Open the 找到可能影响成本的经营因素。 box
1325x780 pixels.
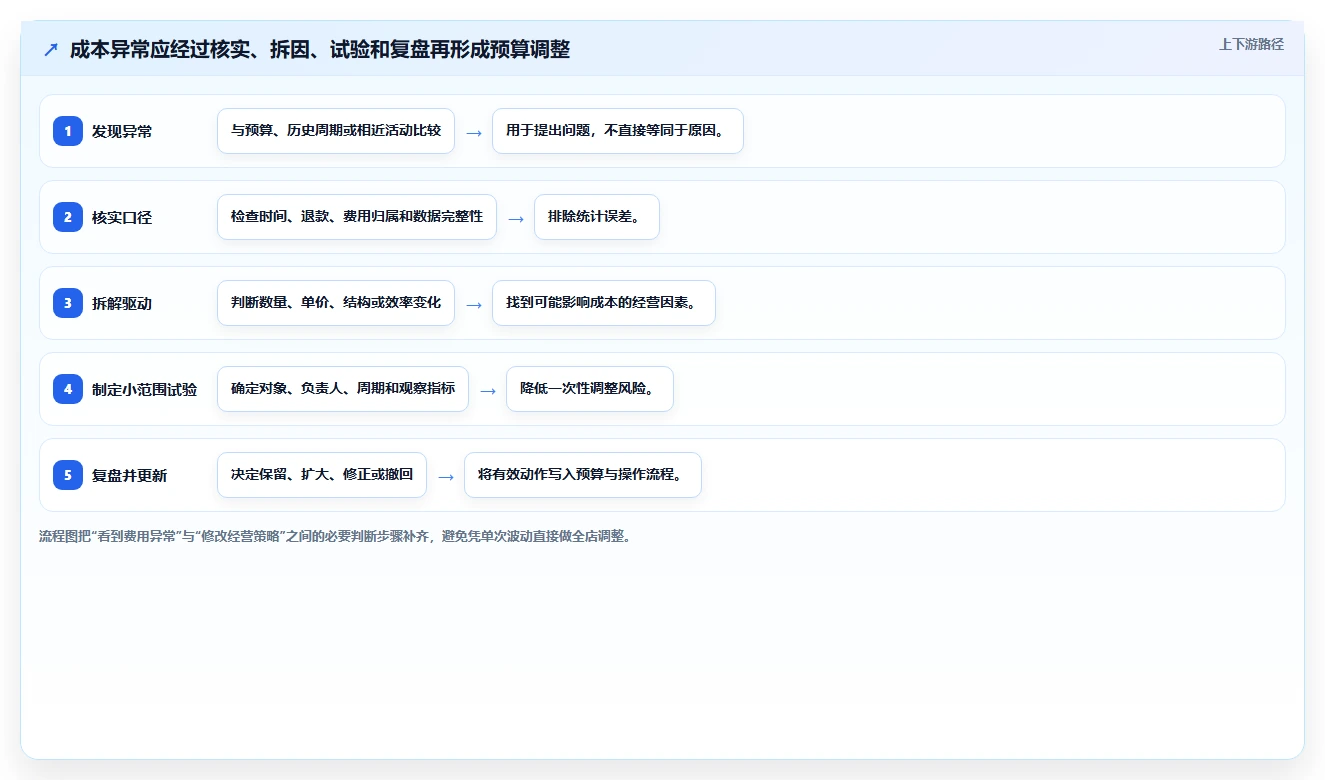[x=604, y=303]
